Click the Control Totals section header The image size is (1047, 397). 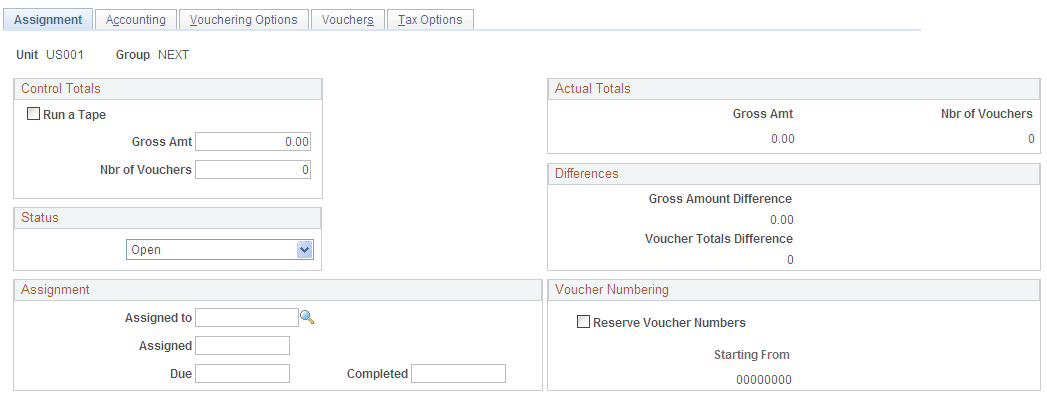point(168,89)
